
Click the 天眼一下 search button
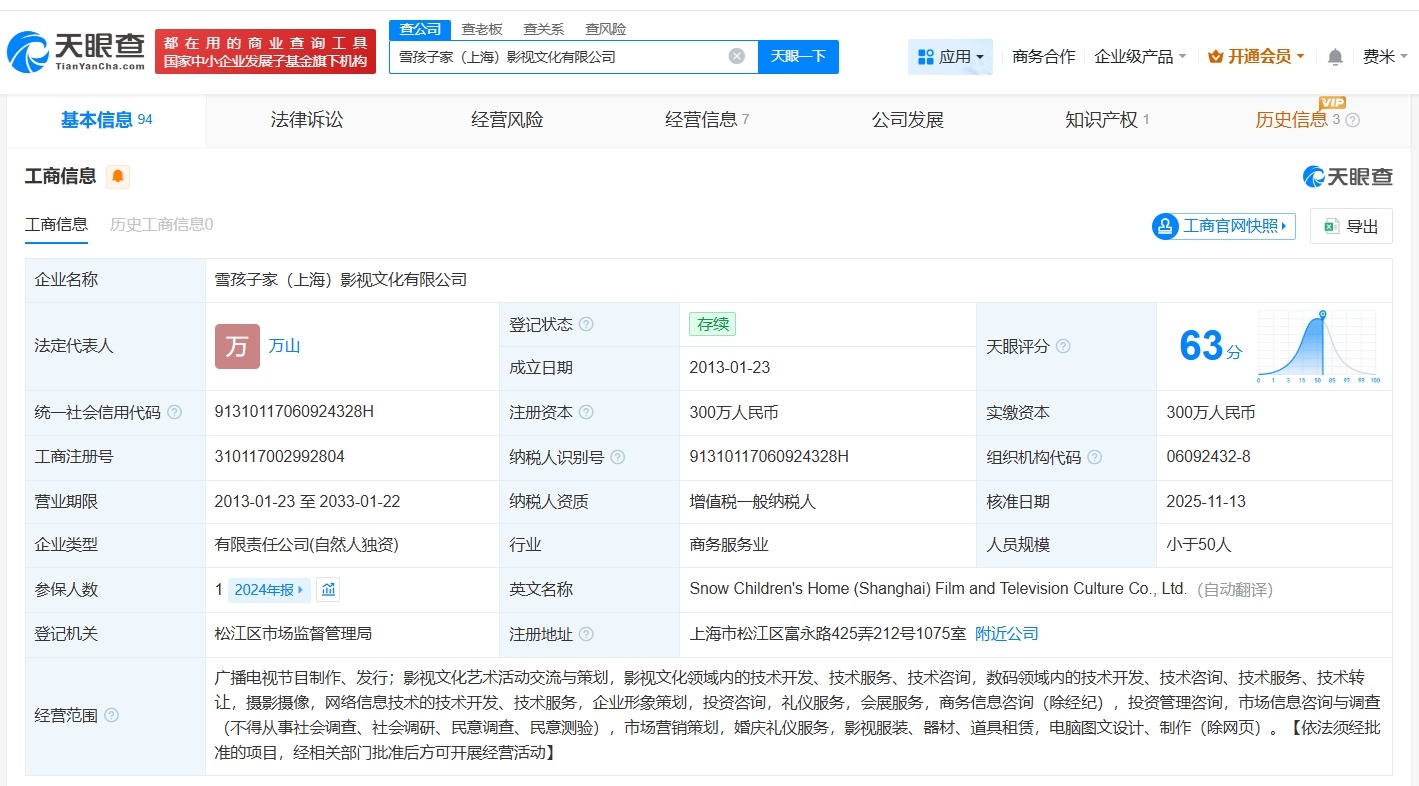coord(800,56)
